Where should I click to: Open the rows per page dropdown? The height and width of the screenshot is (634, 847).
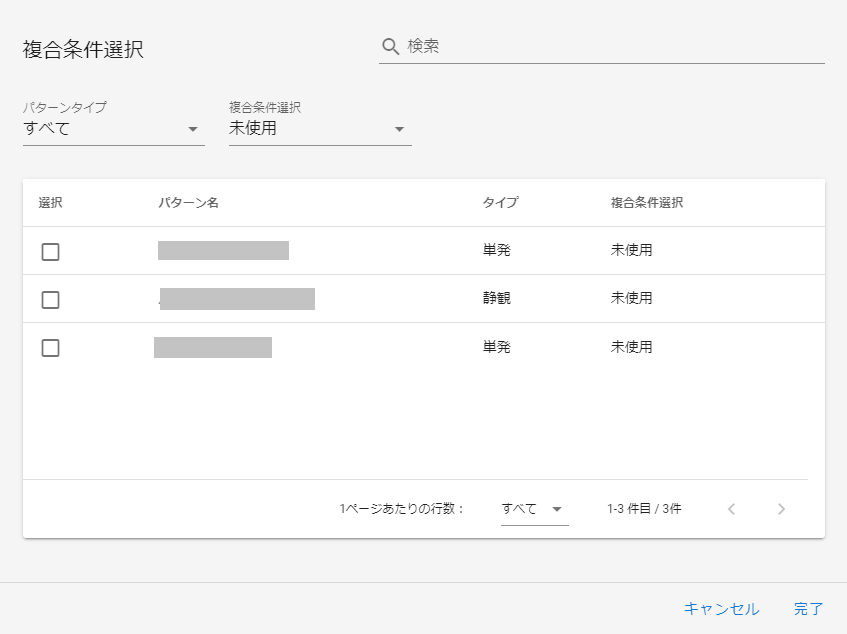pyautogui.click(x=534, y=509)
